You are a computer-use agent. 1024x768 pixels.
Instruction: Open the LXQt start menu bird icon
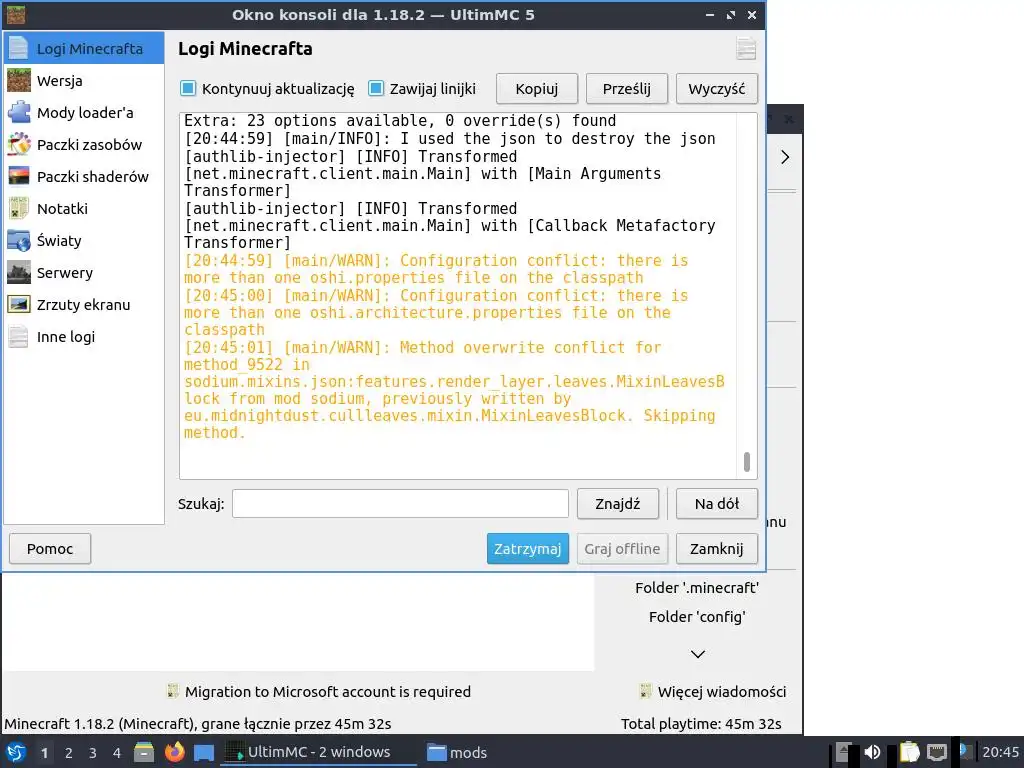pyautogui.click(x=16, y=752)
